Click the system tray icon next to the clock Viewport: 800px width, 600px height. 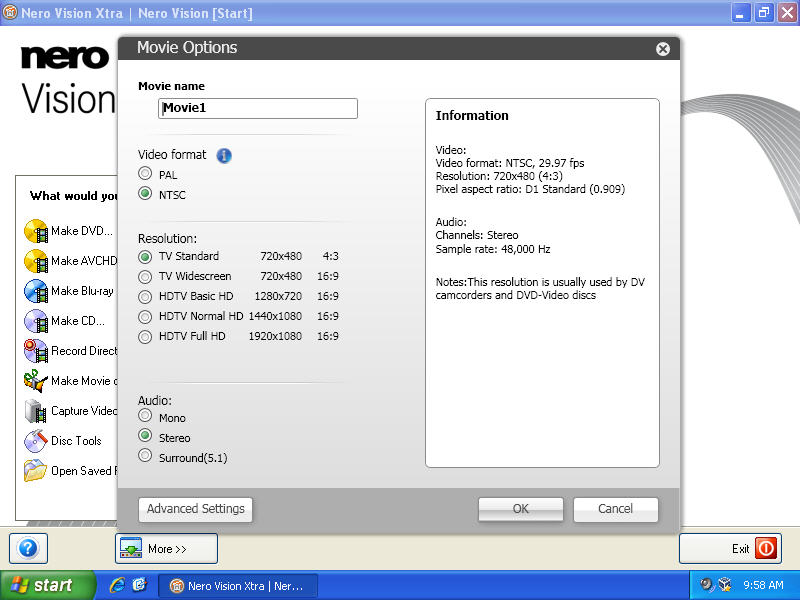point(724,585)
